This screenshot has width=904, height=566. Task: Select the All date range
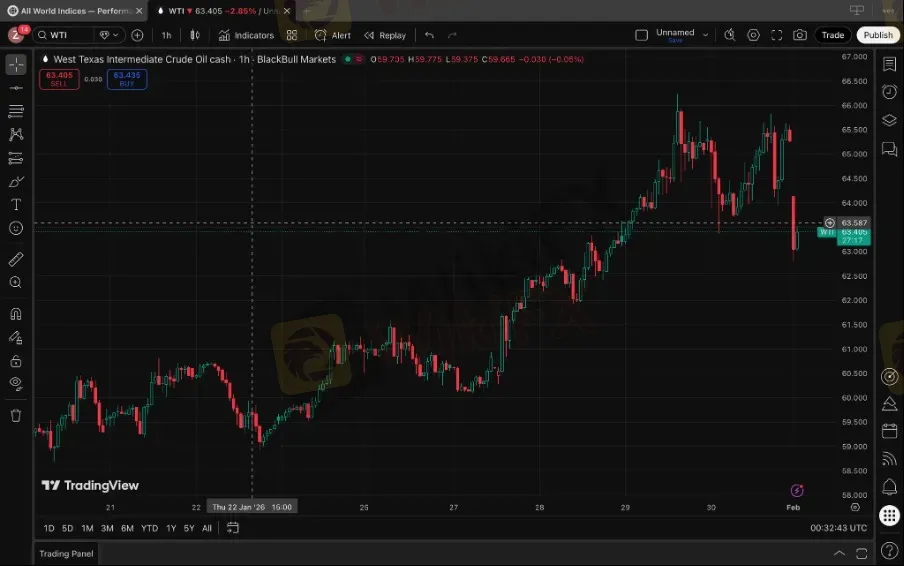coord(206,528)
